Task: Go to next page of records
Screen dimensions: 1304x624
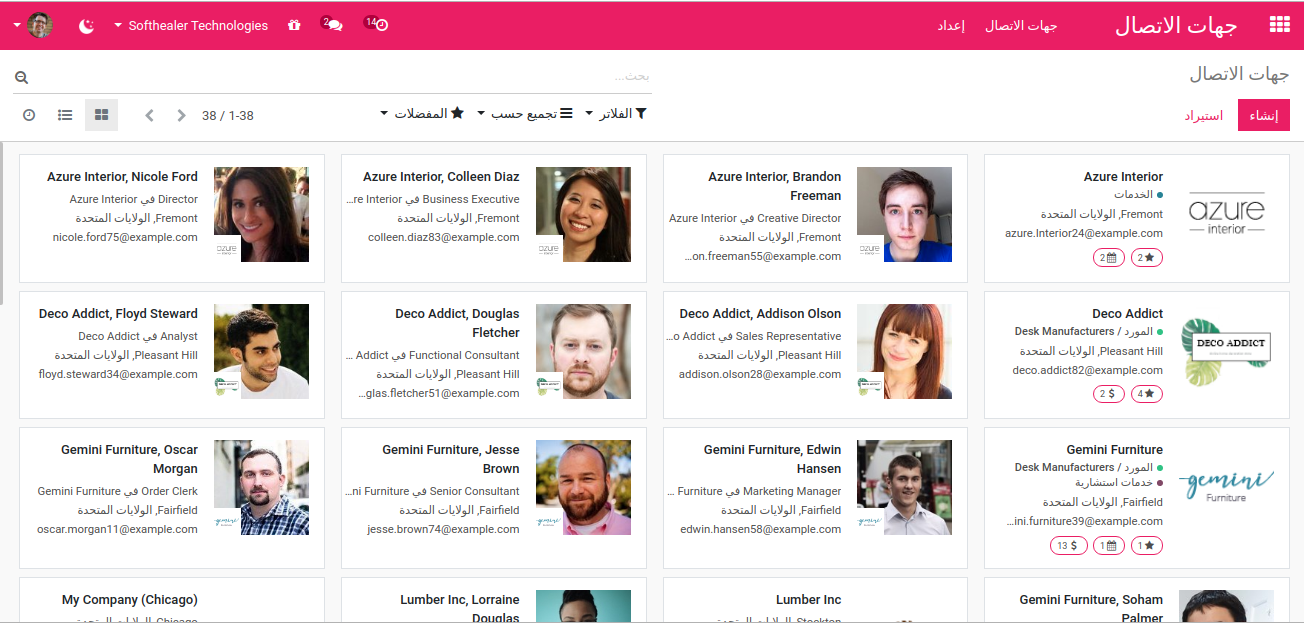Action: [x=181, y=115]
